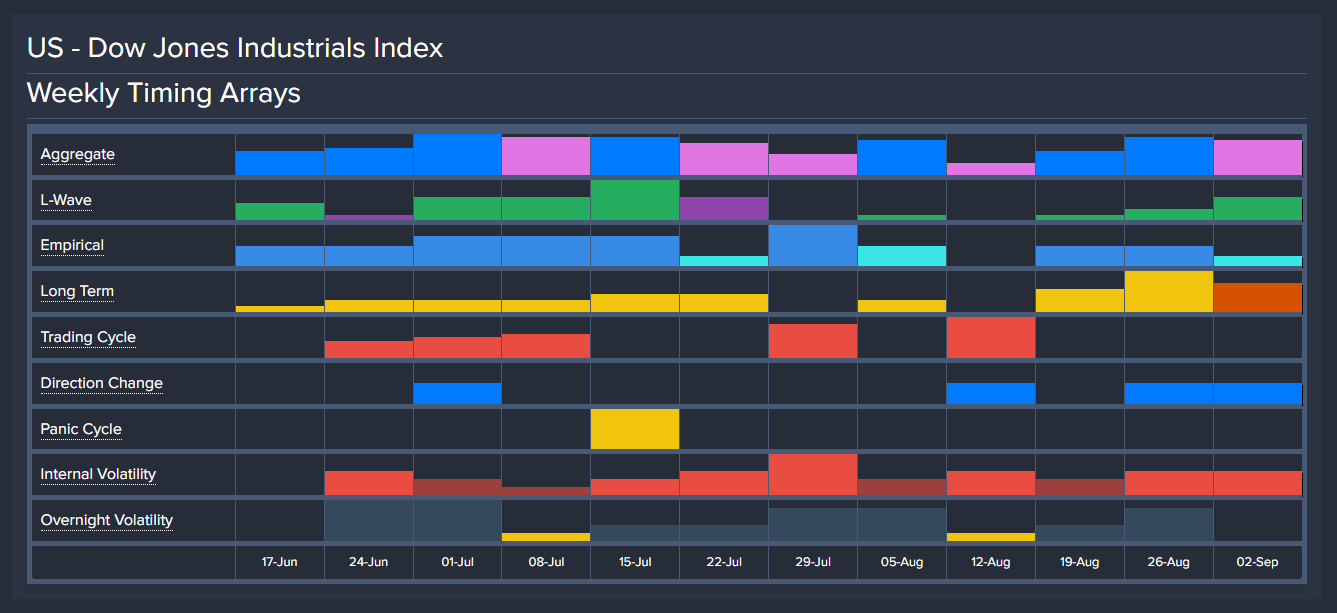Select the green L-Wave bar for 17-Jun
This screenshot has height=613, width=1337.
click(x=279, y=211)
